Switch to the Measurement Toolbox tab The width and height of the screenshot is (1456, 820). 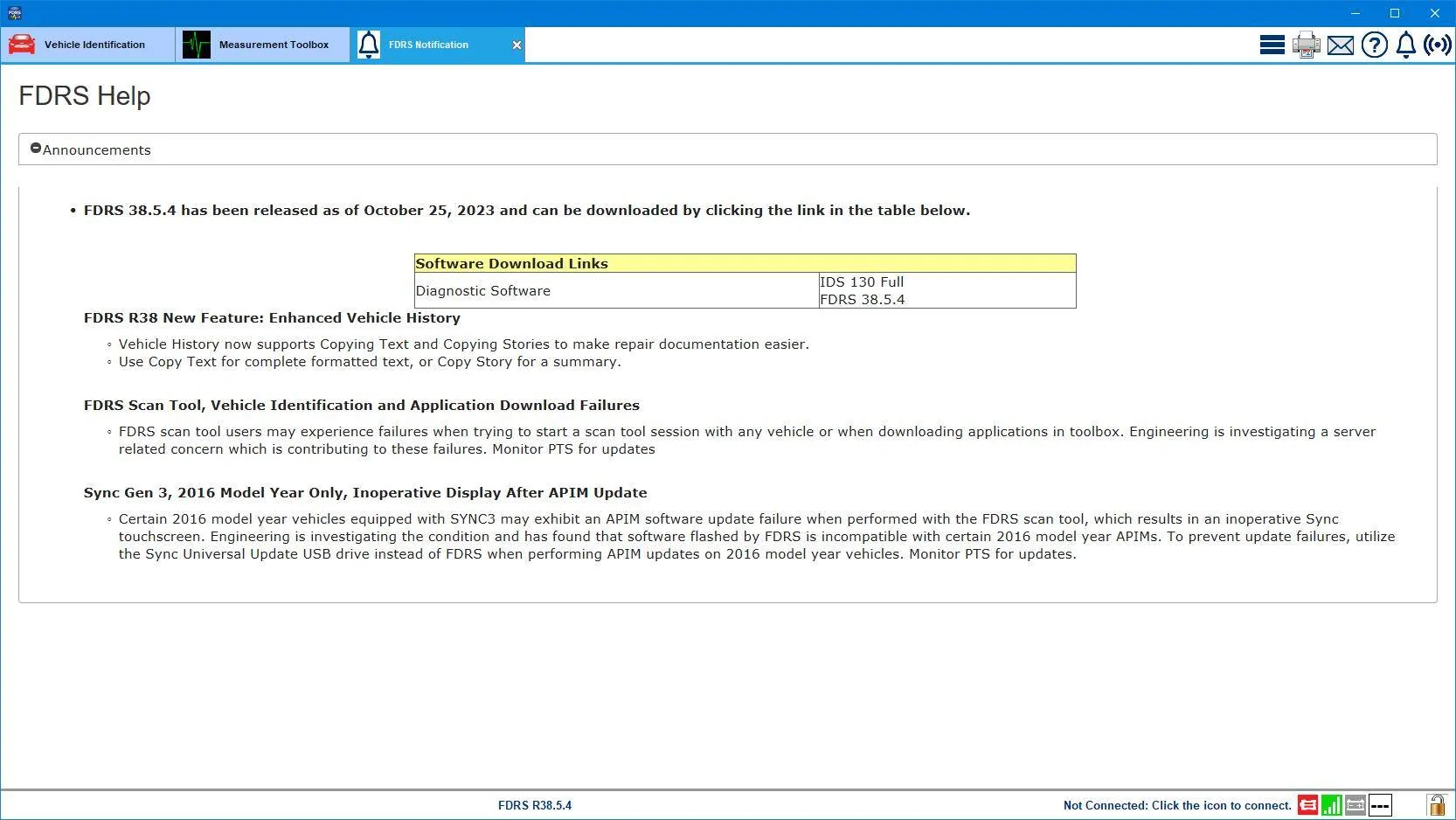coord(262,45)
